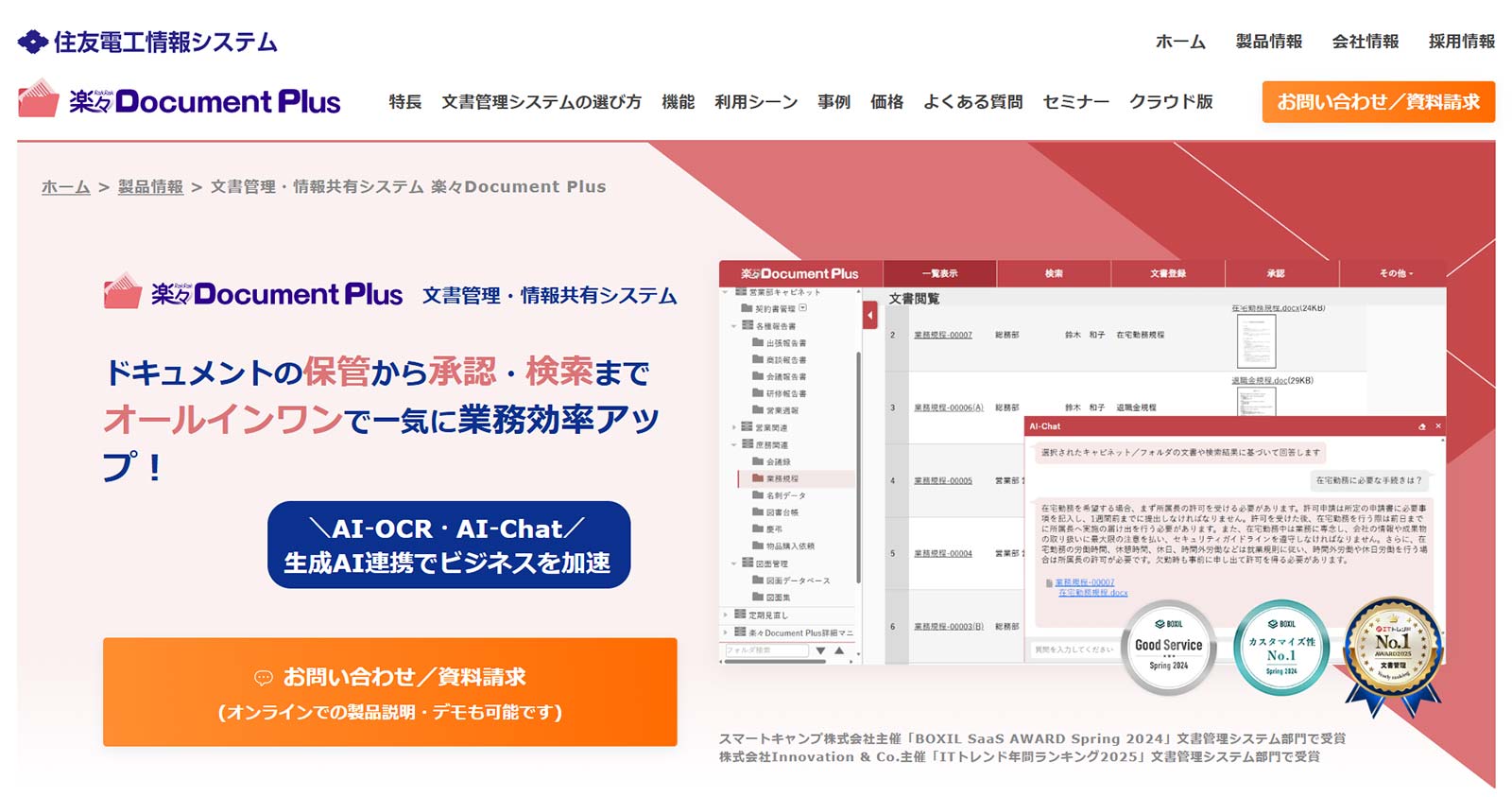The width and height of the screenshot is (1512, 797).
Task: Click the 退職金規程.doc file link
Action: (x=1260, y=380)
